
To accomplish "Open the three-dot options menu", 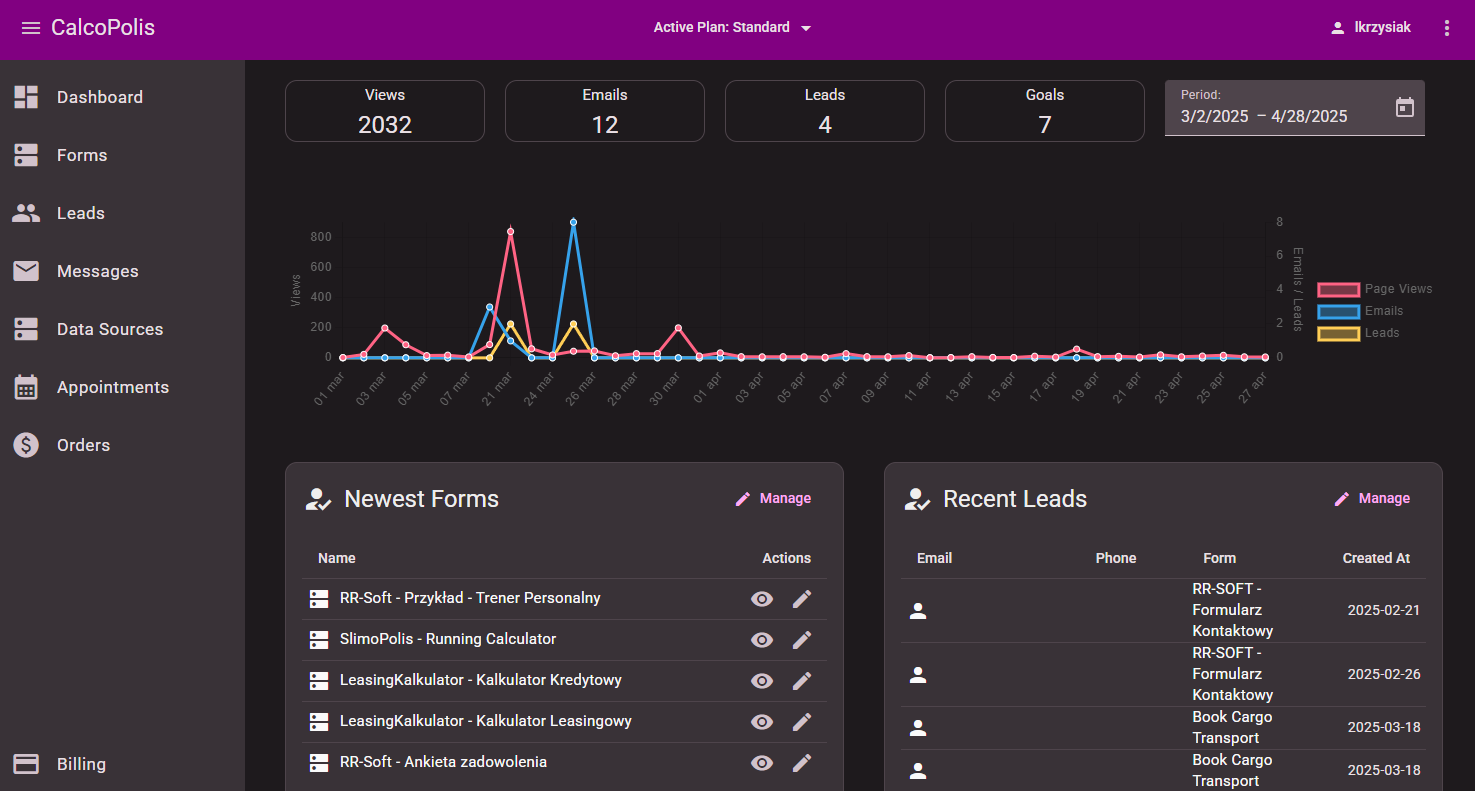I will coord(1446,28).
